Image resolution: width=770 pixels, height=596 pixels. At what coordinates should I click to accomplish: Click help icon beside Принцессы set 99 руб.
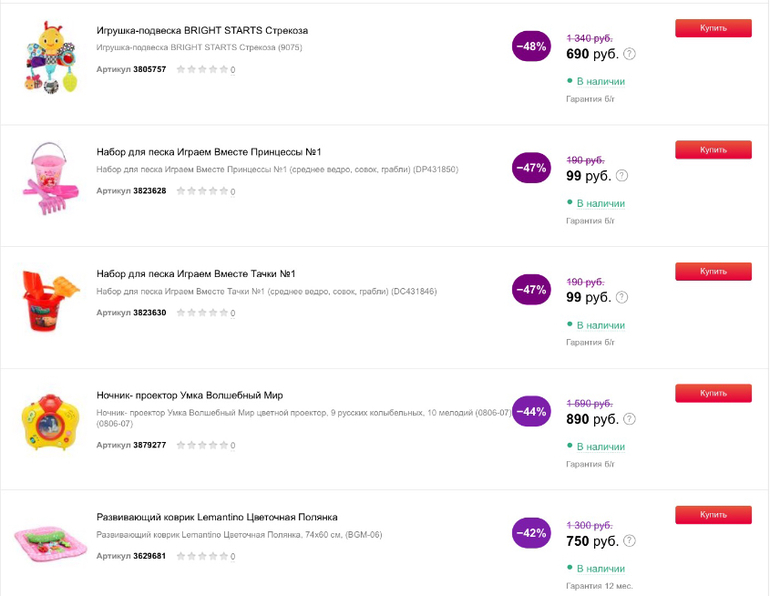622,176
